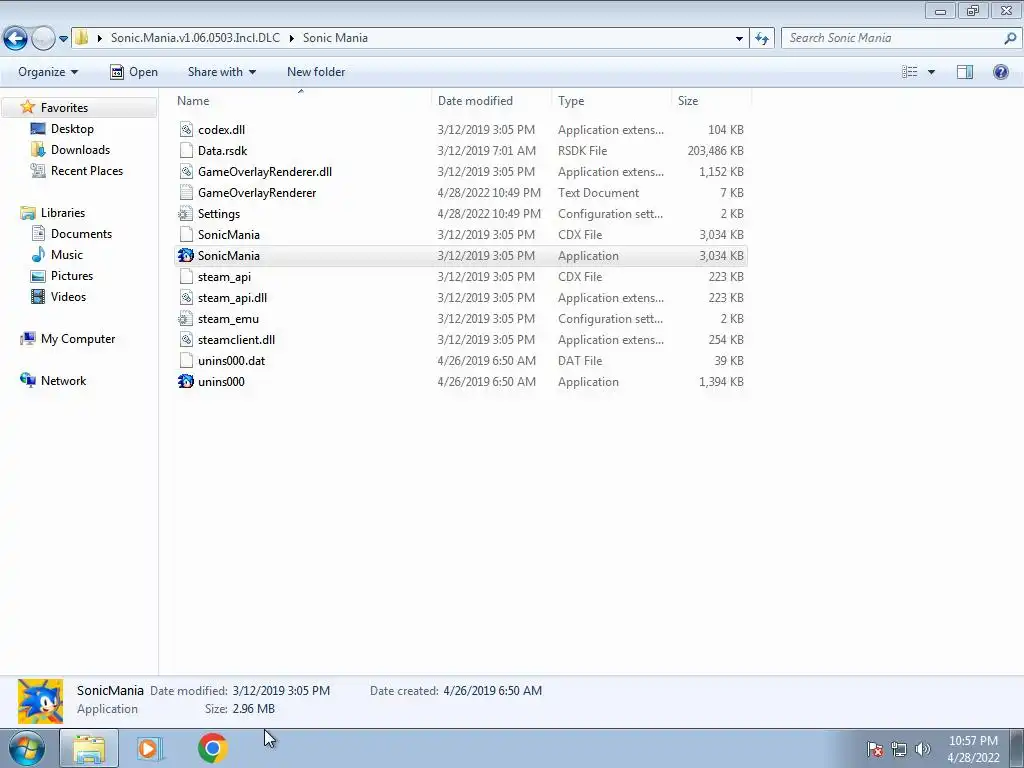Open the Share with menu

click(221, 72)
